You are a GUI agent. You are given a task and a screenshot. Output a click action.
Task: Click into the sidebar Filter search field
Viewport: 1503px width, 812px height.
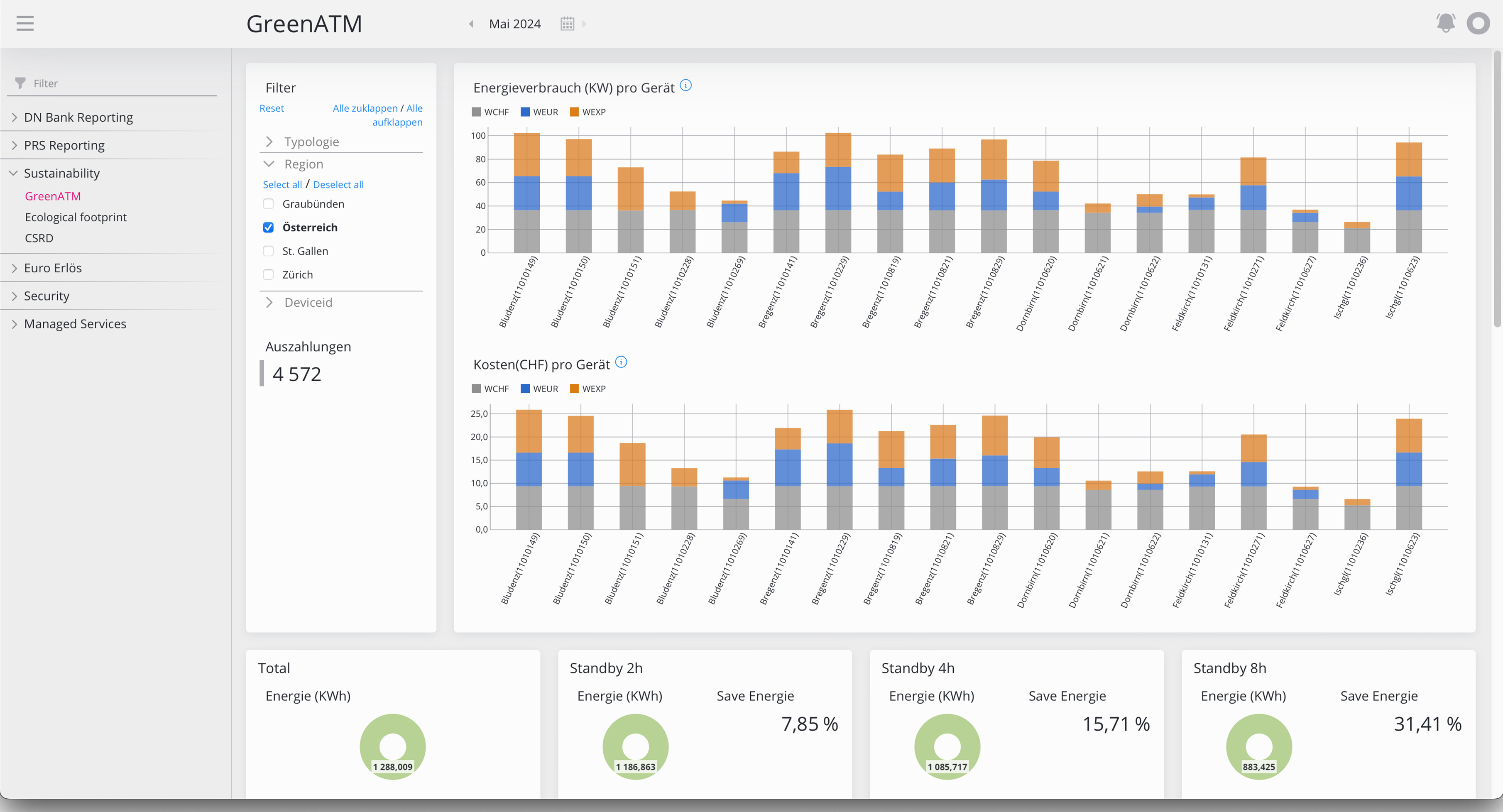111,83
